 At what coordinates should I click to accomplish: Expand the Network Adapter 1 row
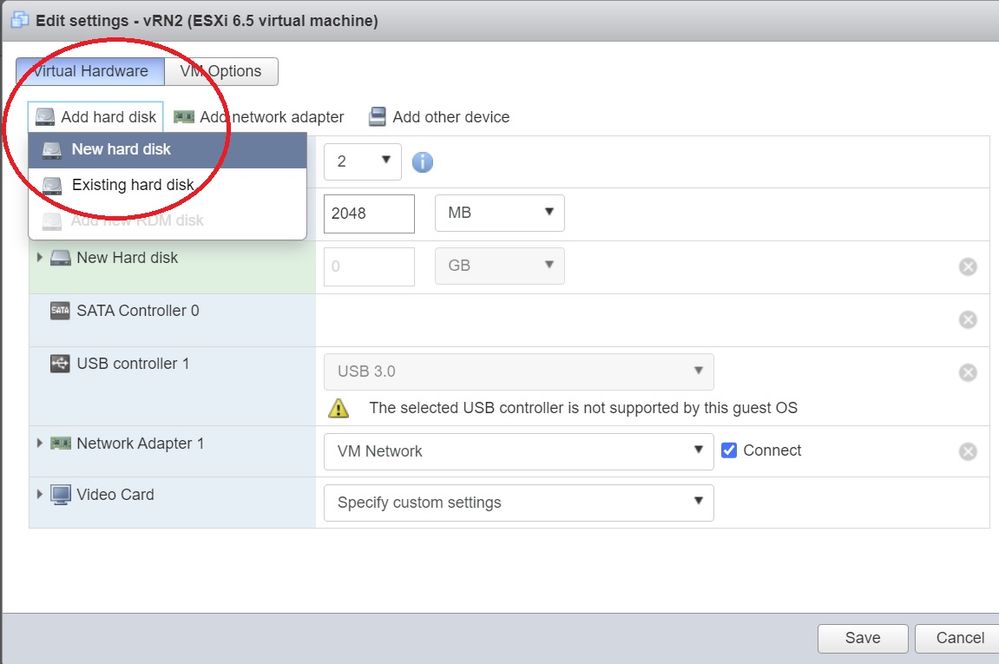coord(40,443)
